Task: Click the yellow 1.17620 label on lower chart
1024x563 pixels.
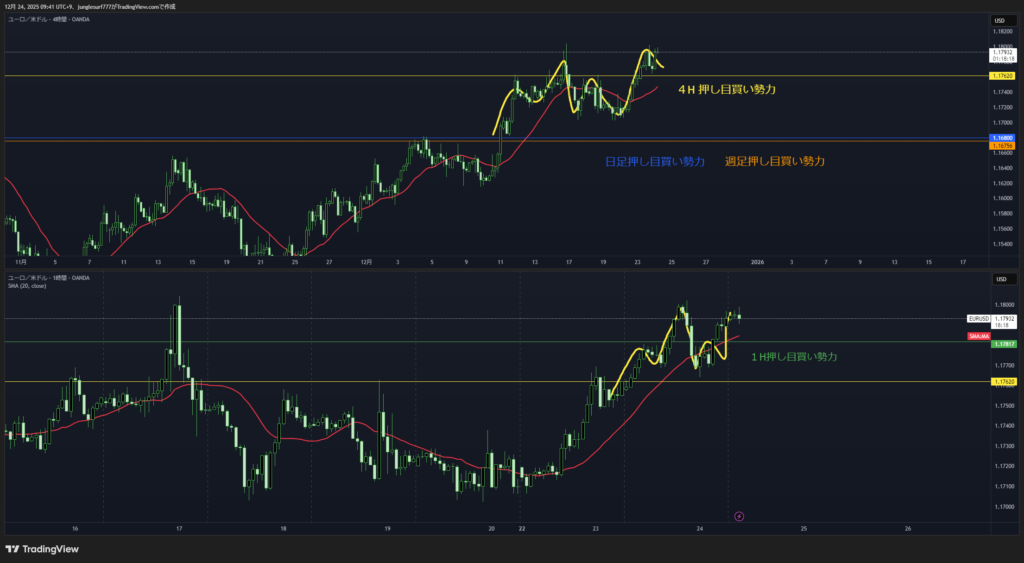Action: [x=1002, y=382]
